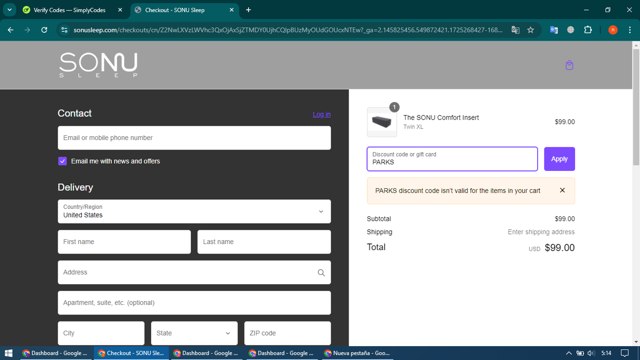Click the $99.00 total amount

[560, 248]
